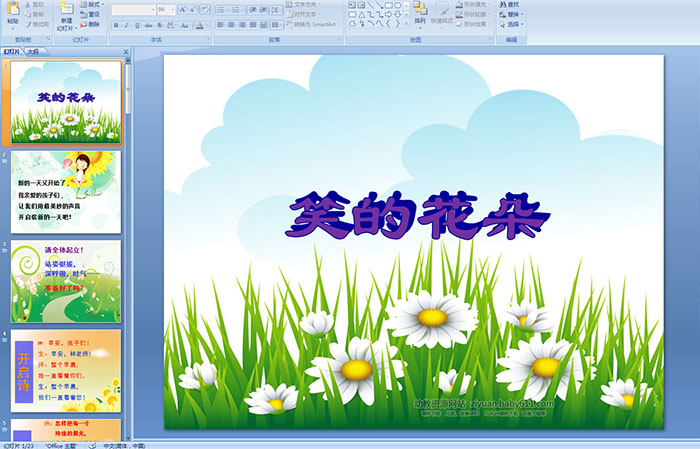Open the Text Direction (文字方向) dropdown
The width and height of the screenshot is (700, 449).
pyautogui.click(x=305, y=4)
